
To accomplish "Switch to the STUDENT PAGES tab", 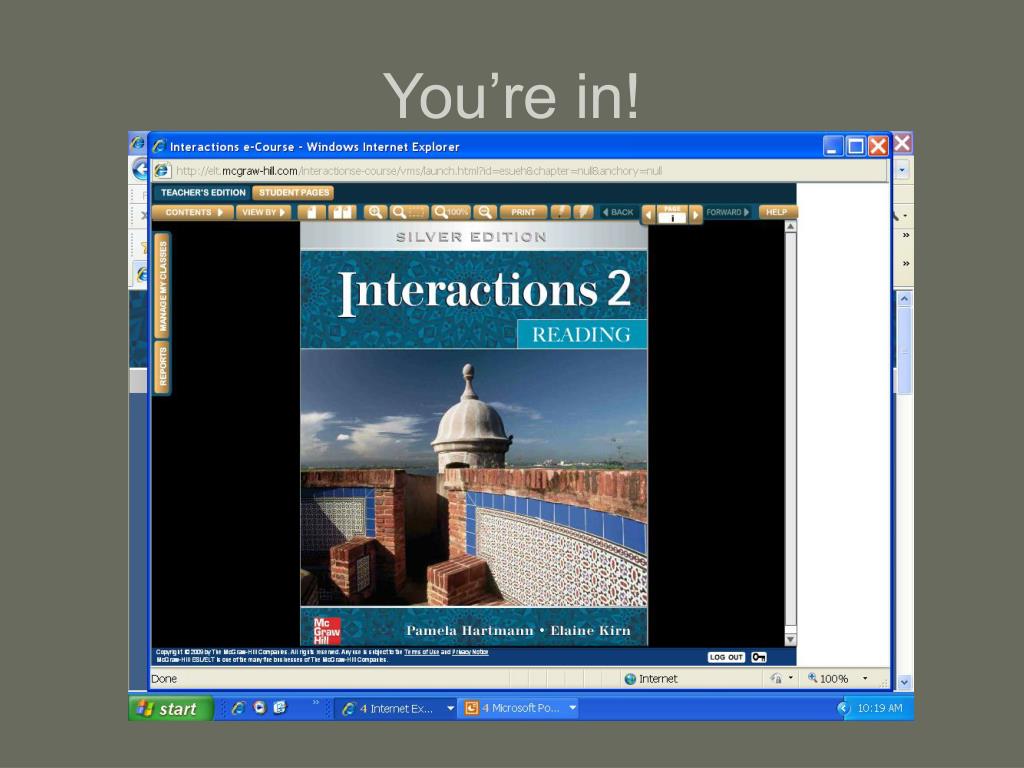I will 294,193.
